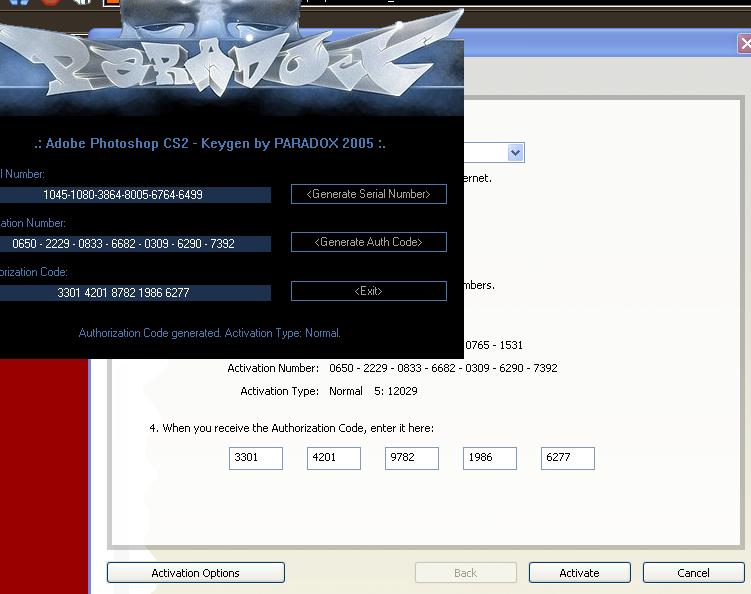Click the Generate Serial Number button
The width and height of the screenshot is (751, 594).
click(x=368, y=194)
